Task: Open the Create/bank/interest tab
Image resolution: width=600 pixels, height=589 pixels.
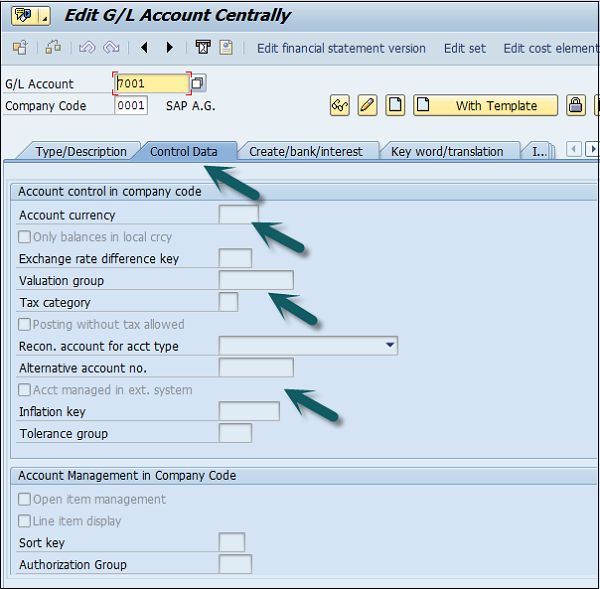Action: [306, 152]
